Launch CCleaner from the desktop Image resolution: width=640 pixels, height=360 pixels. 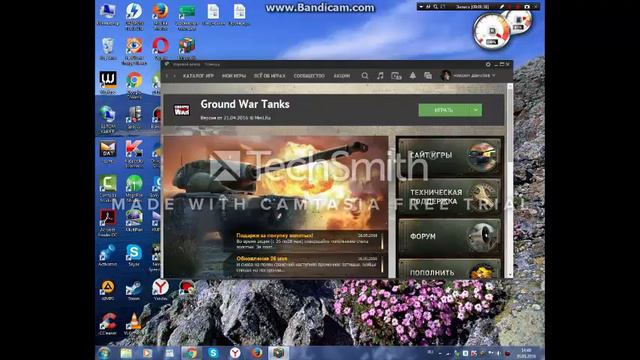108,324
